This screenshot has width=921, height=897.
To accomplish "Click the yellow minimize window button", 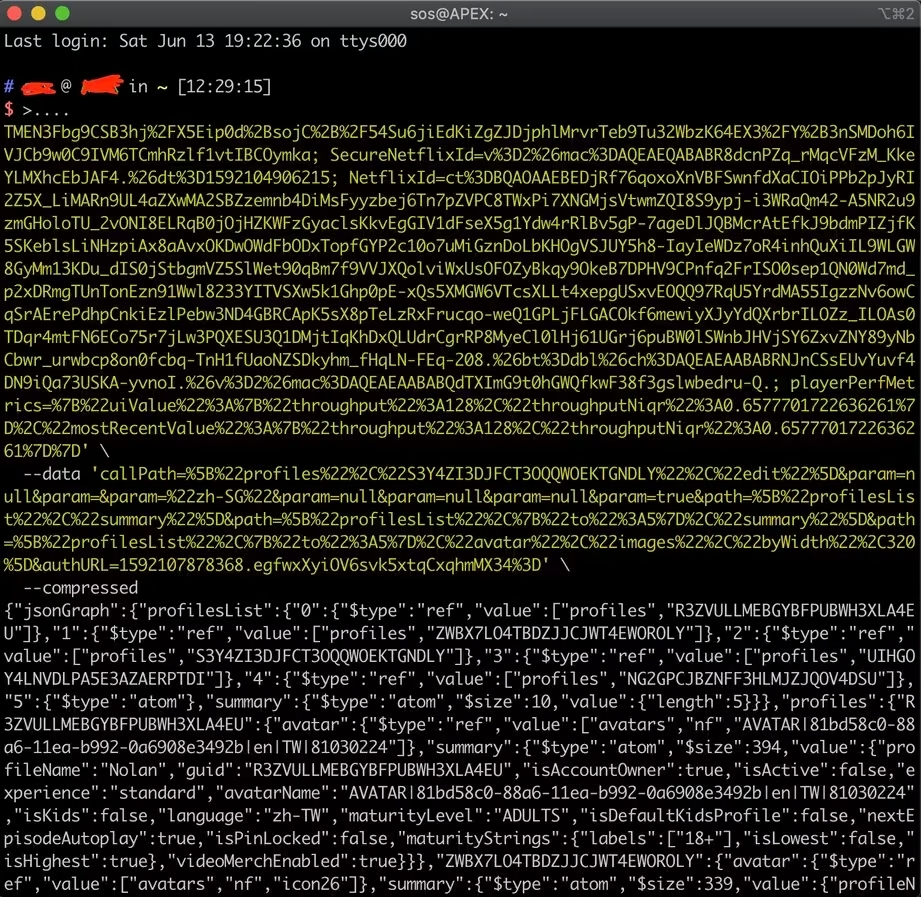I will tap(39, 14).
